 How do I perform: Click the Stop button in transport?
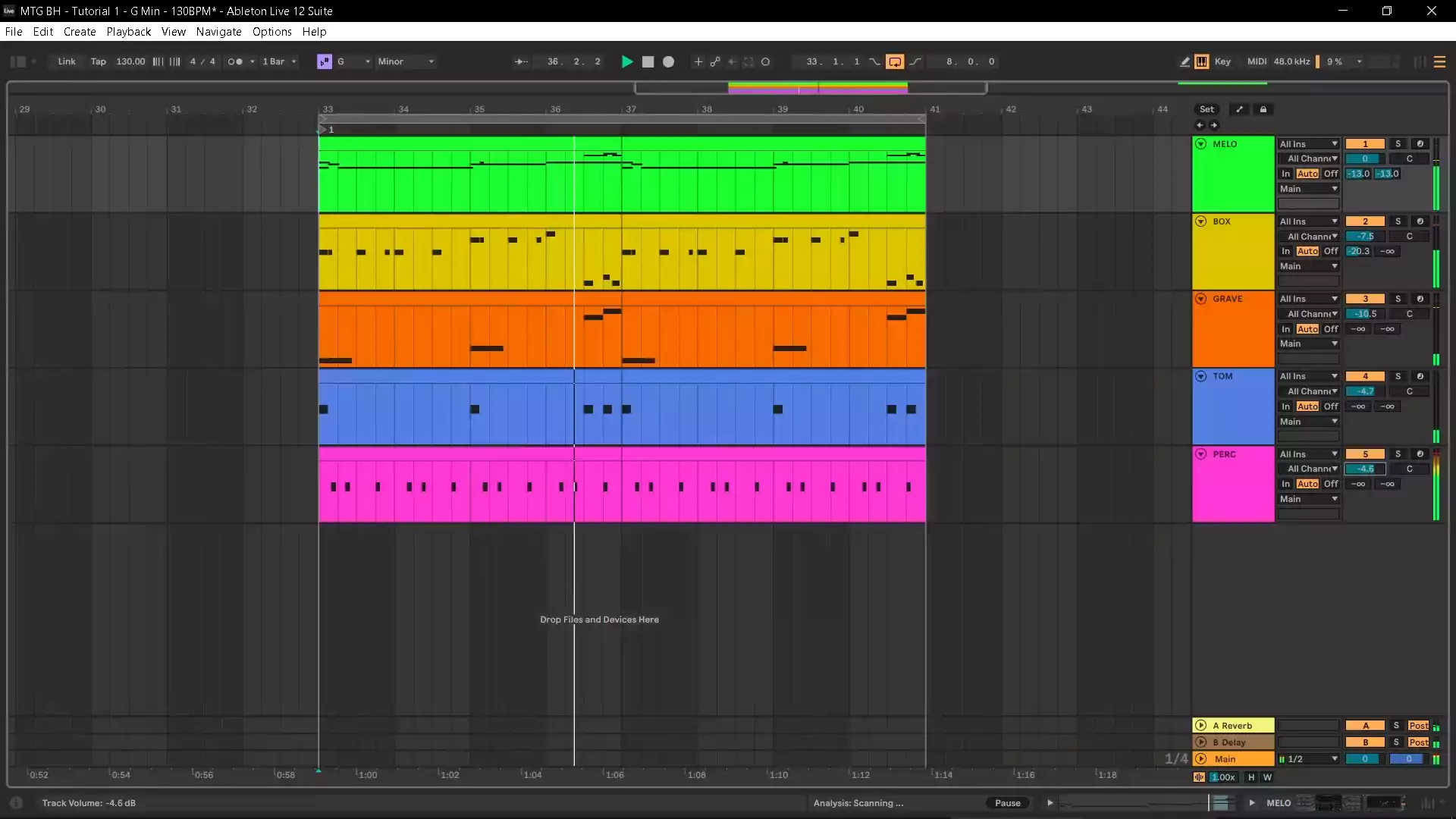point(648,61)
